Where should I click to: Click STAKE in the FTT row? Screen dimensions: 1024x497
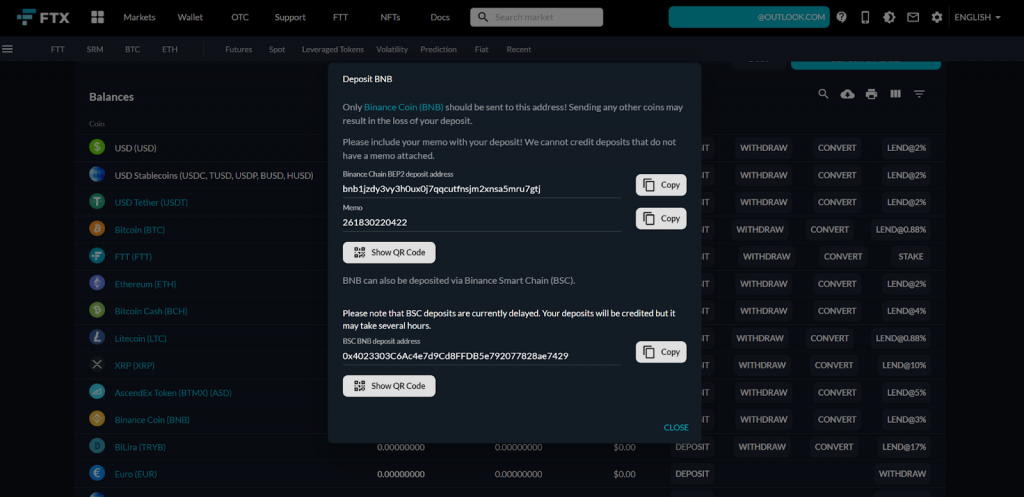pos(910,257)
